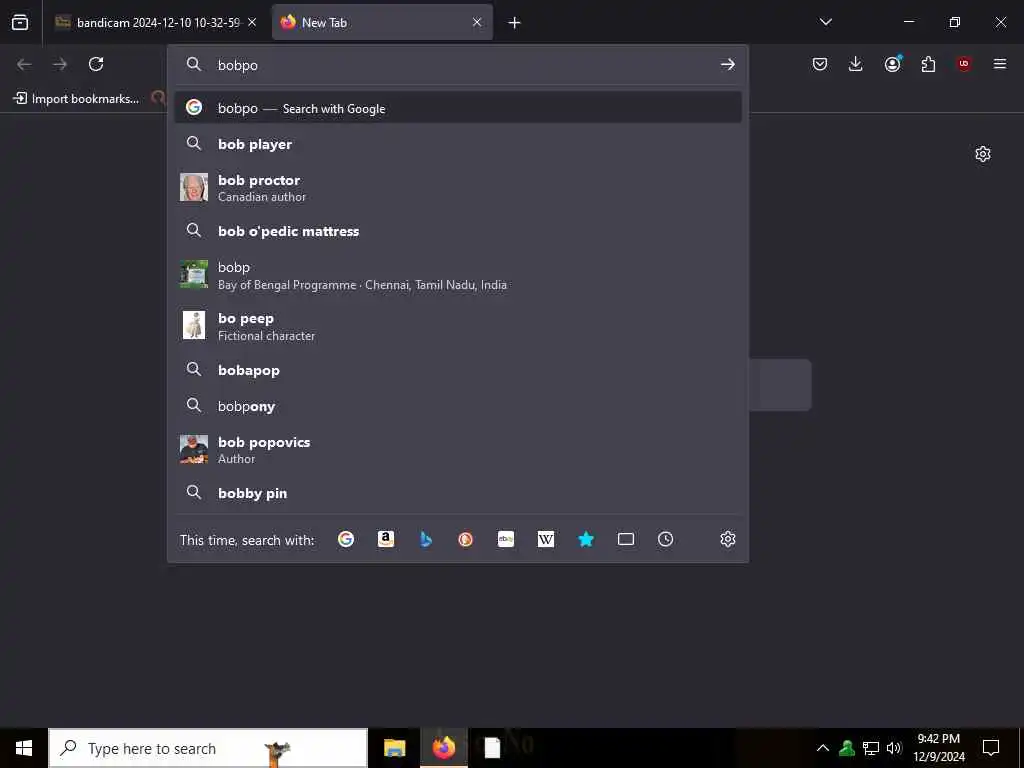Close the bandicam tab

click(x=252, y=22)
